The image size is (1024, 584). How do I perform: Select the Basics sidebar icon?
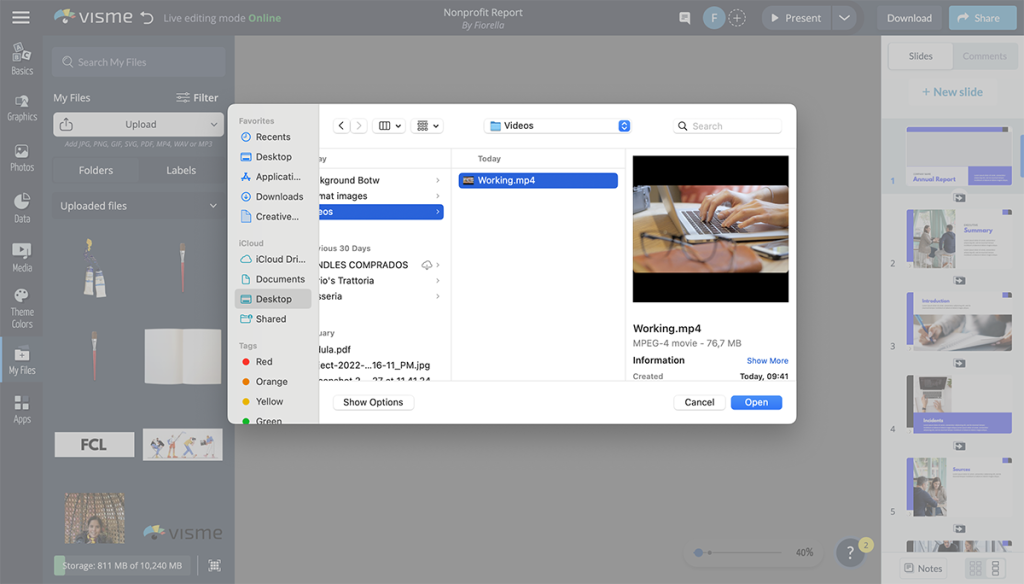pyautogui.click(x=21, y=55)
